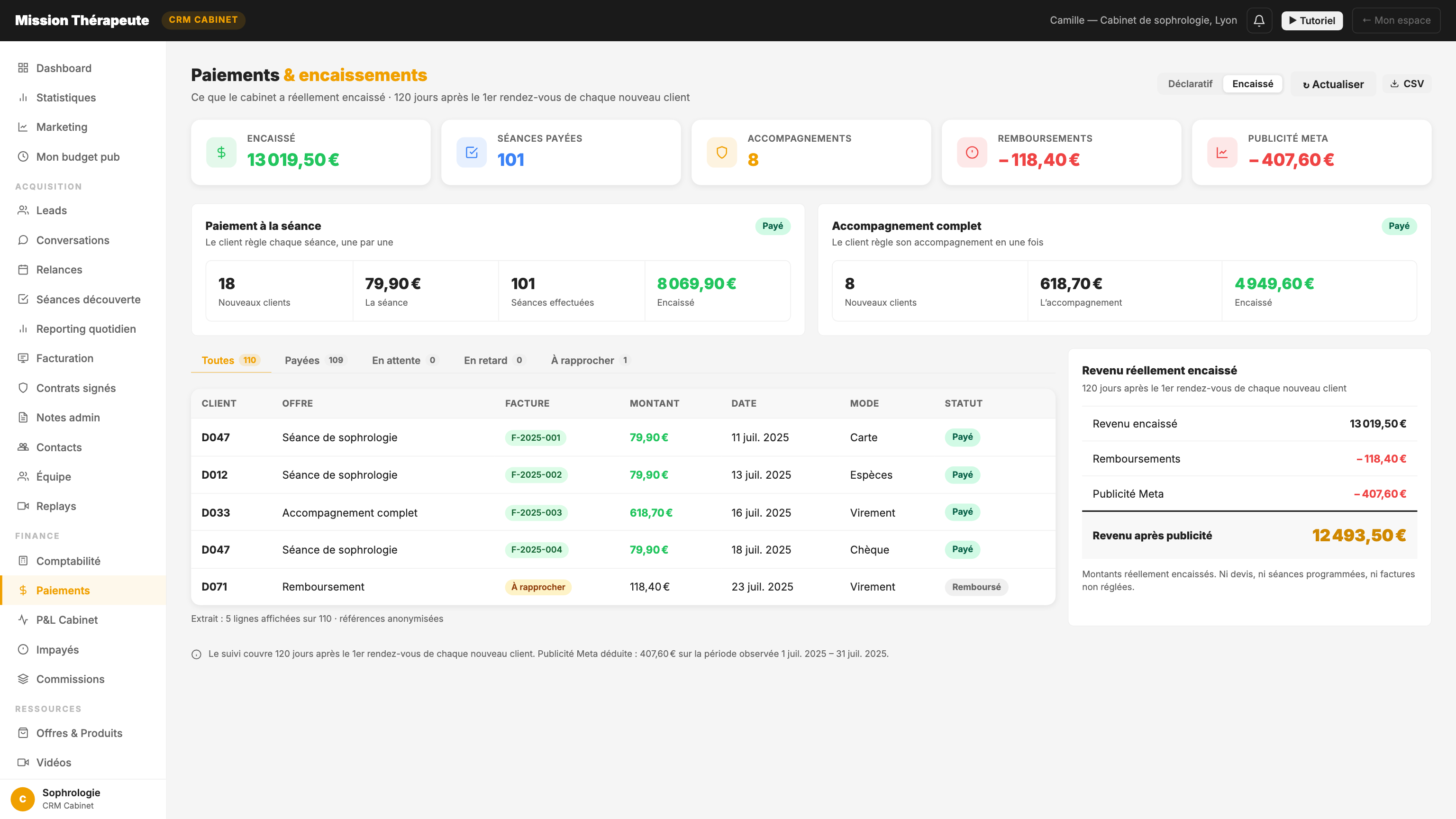Switch view to Déclaratif
1456x819 pixels.
point(1190,83)
